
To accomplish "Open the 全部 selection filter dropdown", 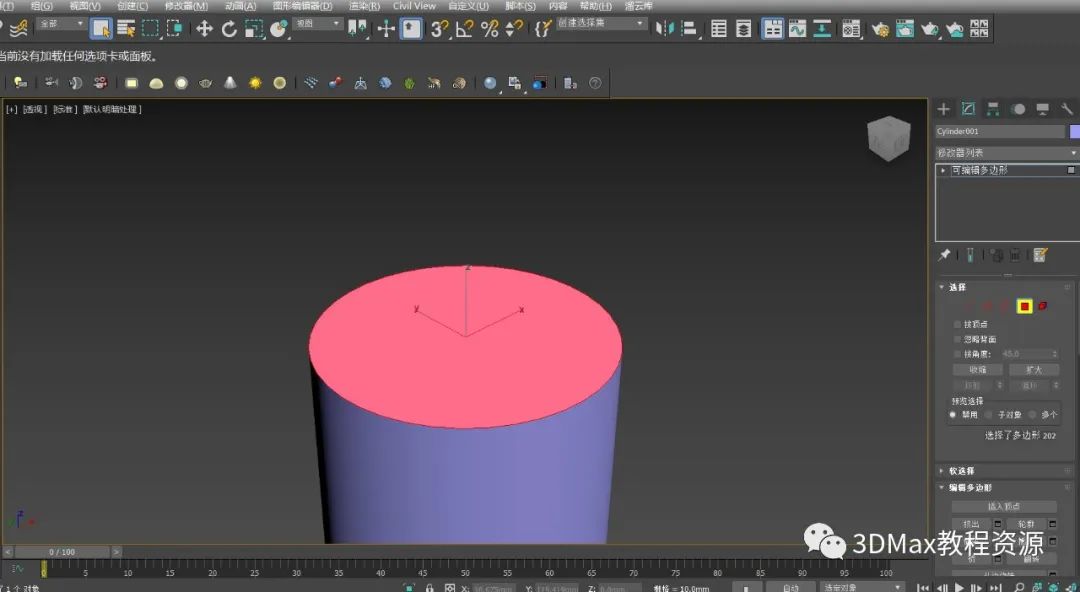I will pyautogui.click(x=61, y=23).
